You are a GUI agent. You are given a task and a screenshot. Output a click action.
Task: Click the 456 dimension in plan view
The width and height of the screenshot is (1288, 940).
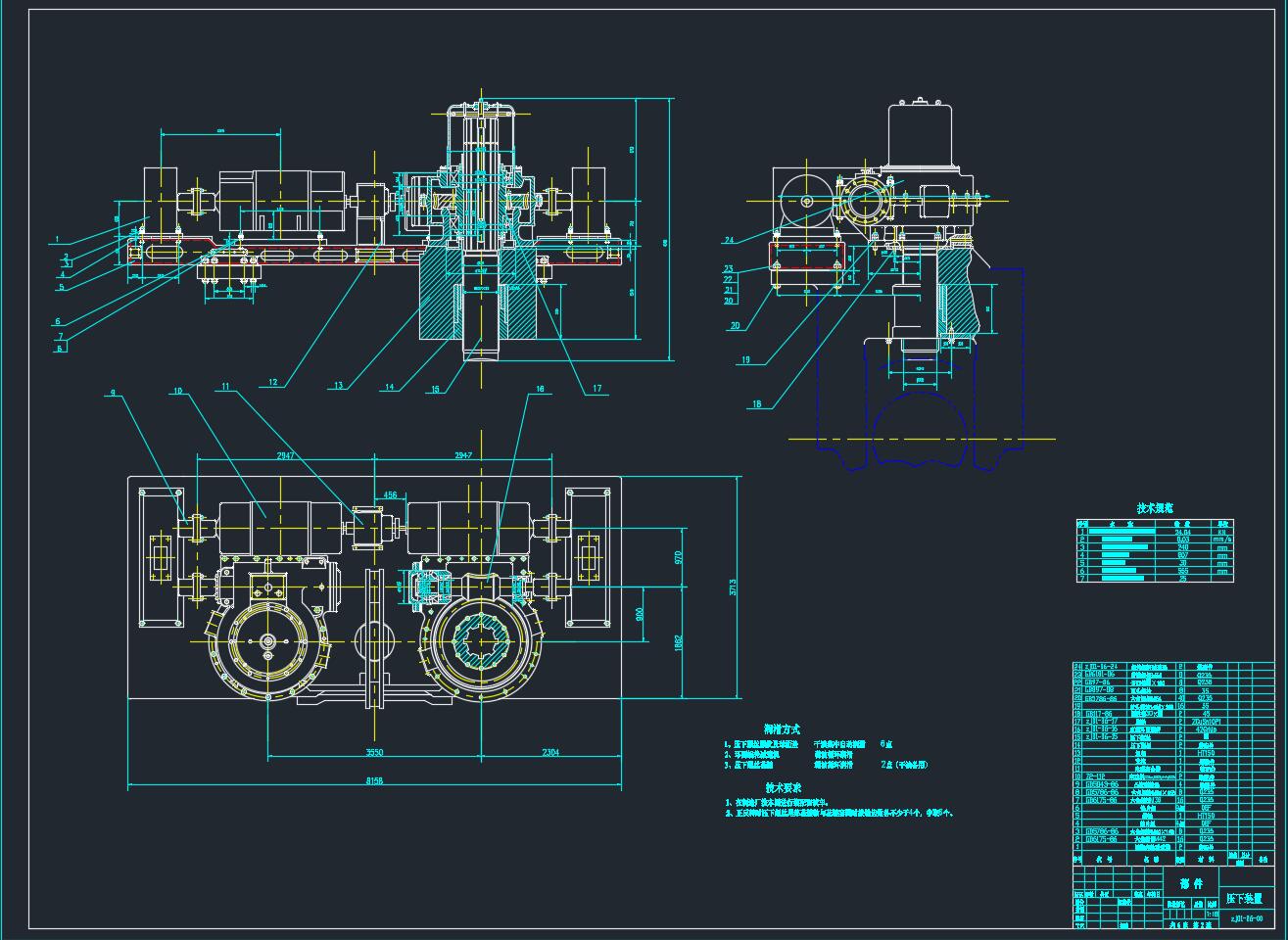point(391,495)
